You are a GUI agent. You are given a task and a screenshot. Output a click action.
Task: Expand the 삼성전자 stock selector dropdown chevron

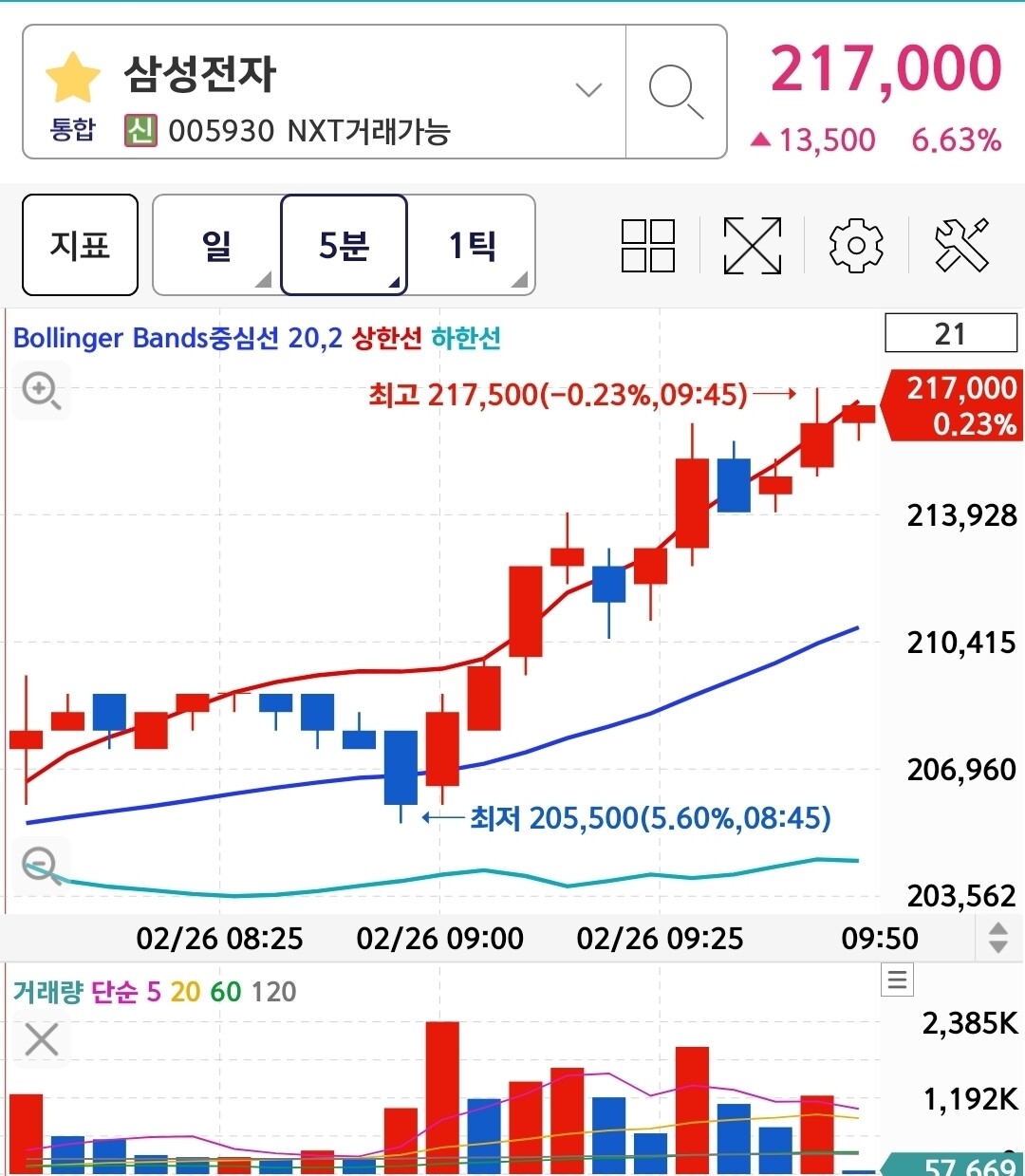588,90
